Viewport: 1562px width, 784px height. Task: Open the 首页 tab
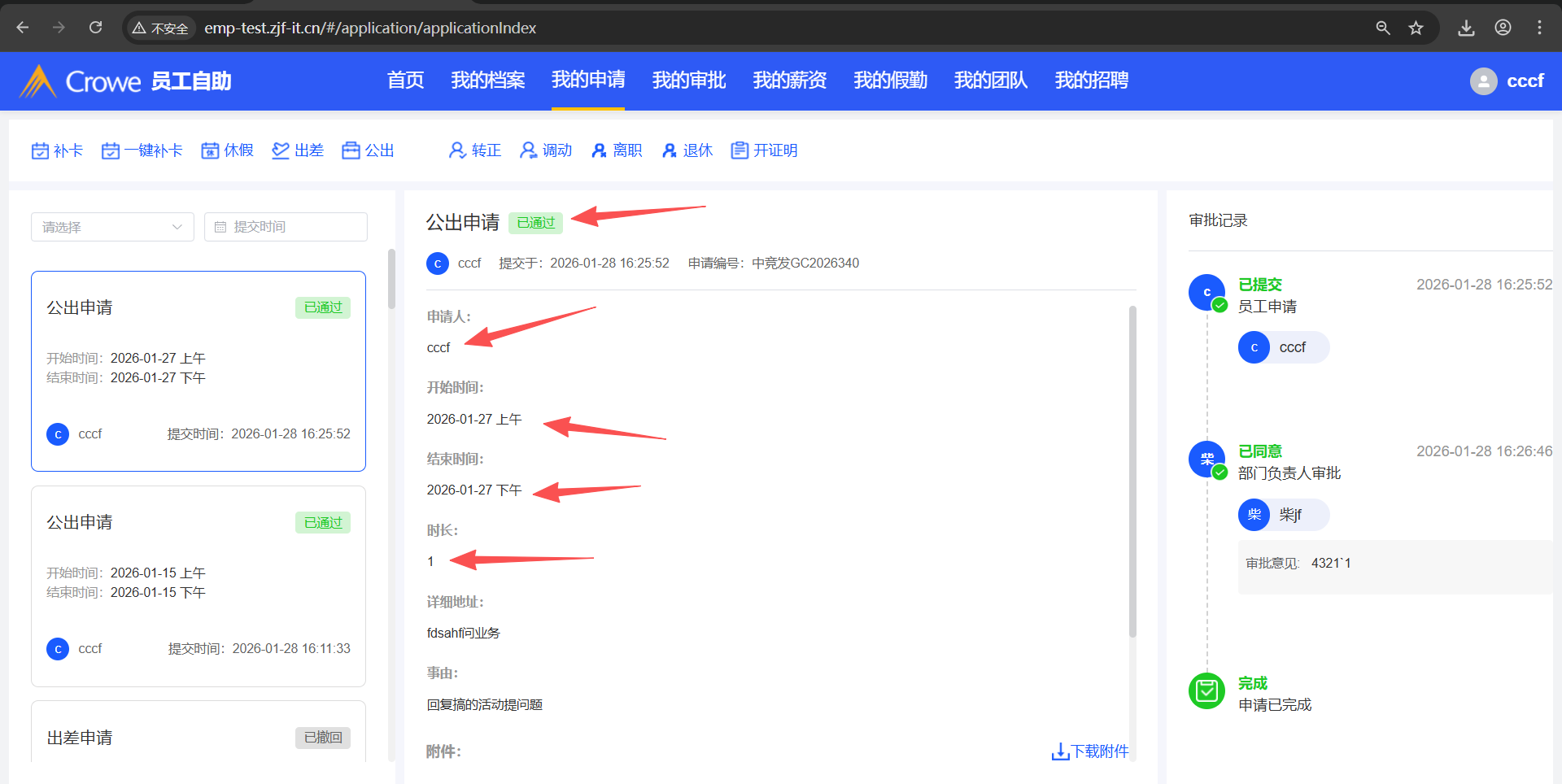pos(406,81)
